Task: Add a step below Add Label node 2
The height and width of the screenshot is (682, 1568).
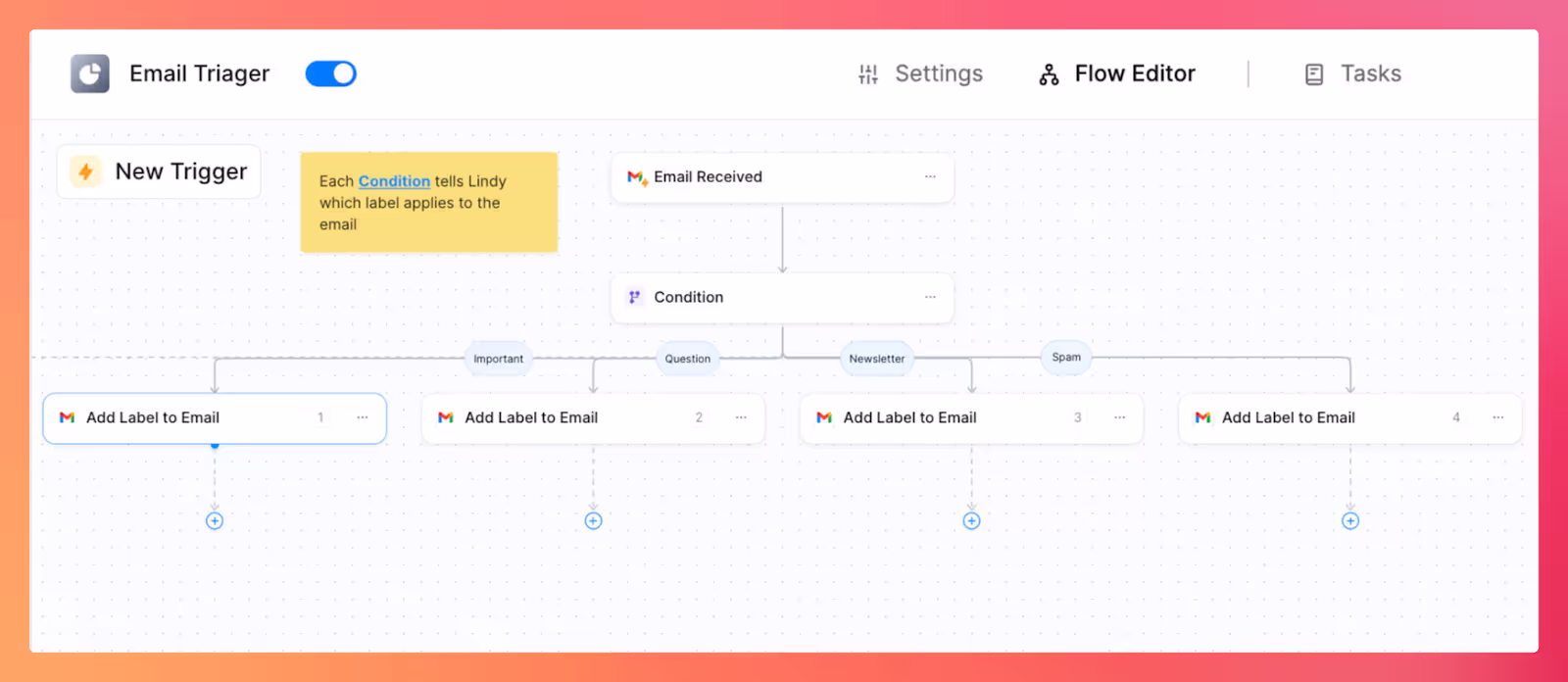Action: click(593, 521)
